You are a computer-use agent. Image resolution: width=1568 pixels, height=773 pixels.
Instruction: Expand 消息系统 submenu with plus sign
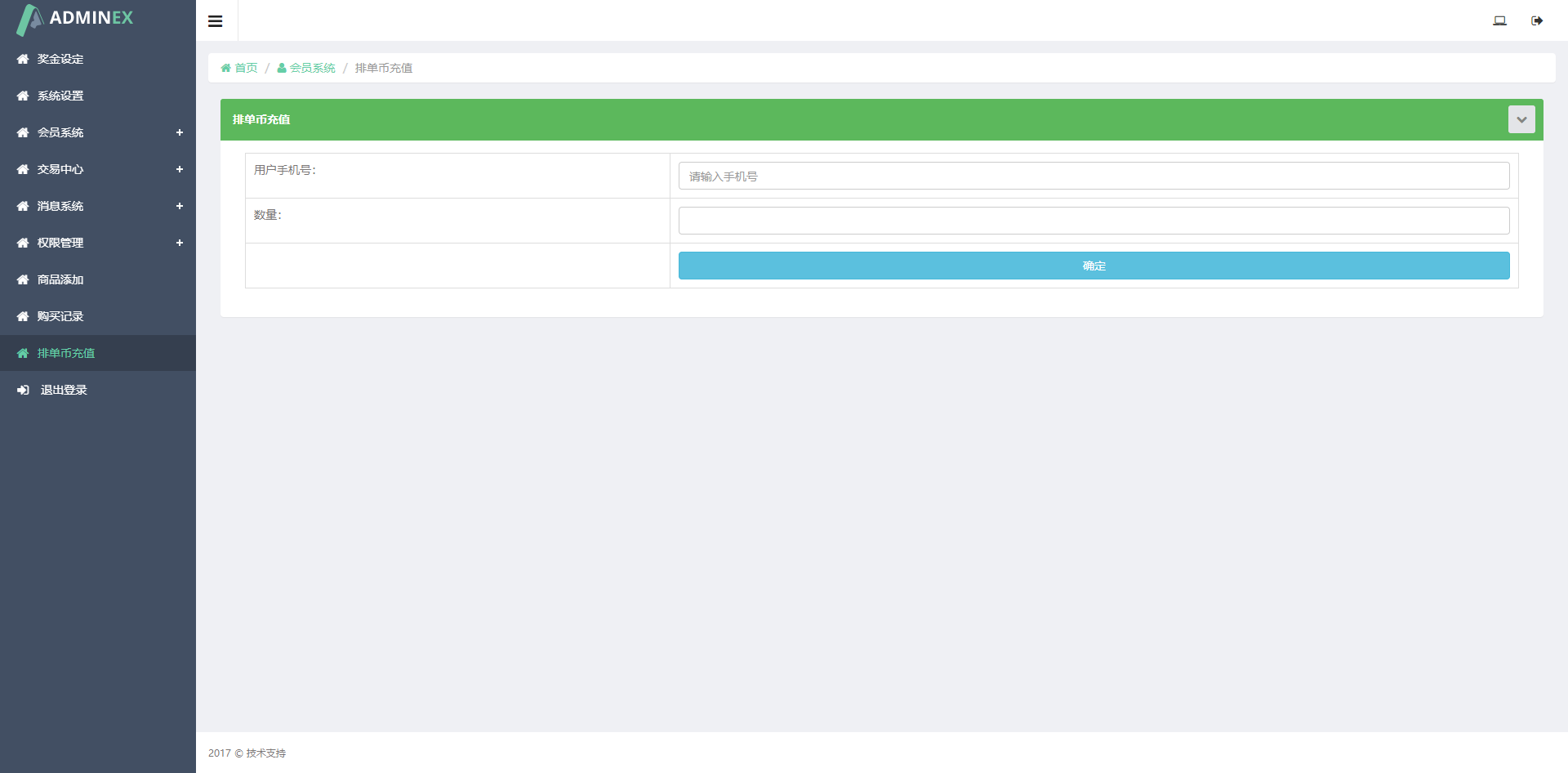(180, 206)
